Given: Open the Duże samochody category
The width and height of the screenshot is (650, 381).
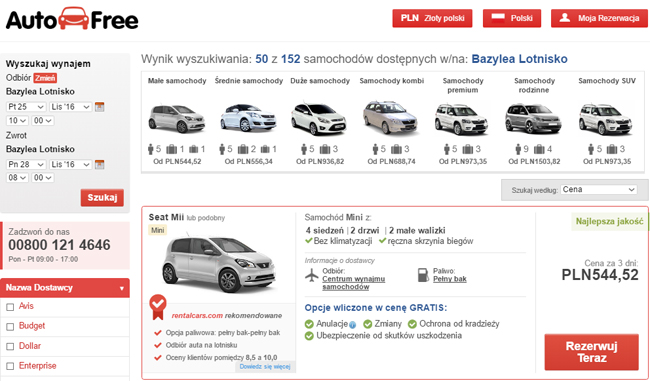Looking at the screenshot, I should [320, 81].
